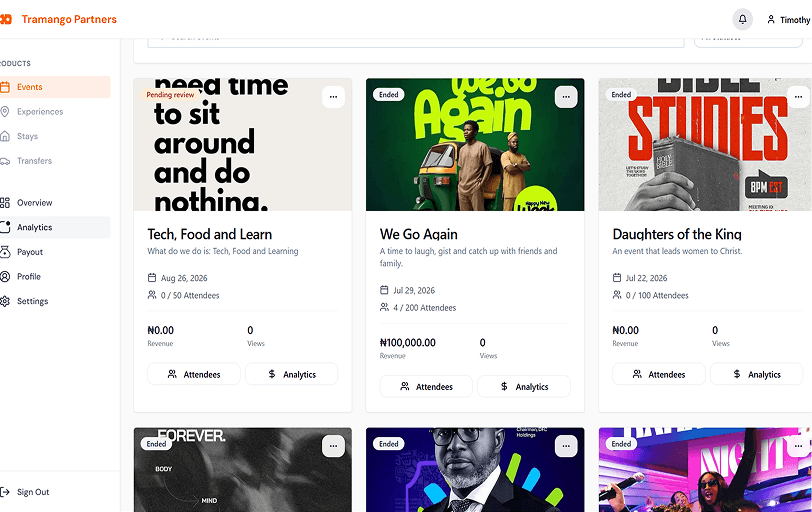Image resolution: width=812 pixels, height=512 pixels.
Task: Go to Overview page
Action: (55, 202)
